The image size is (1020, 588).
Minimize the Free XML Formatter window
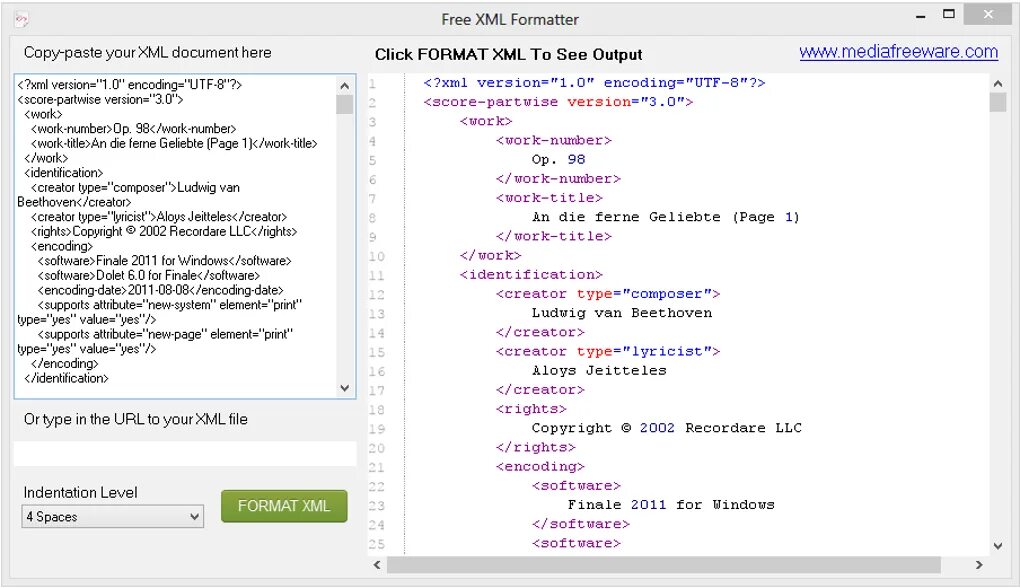[x=920, y=16]
